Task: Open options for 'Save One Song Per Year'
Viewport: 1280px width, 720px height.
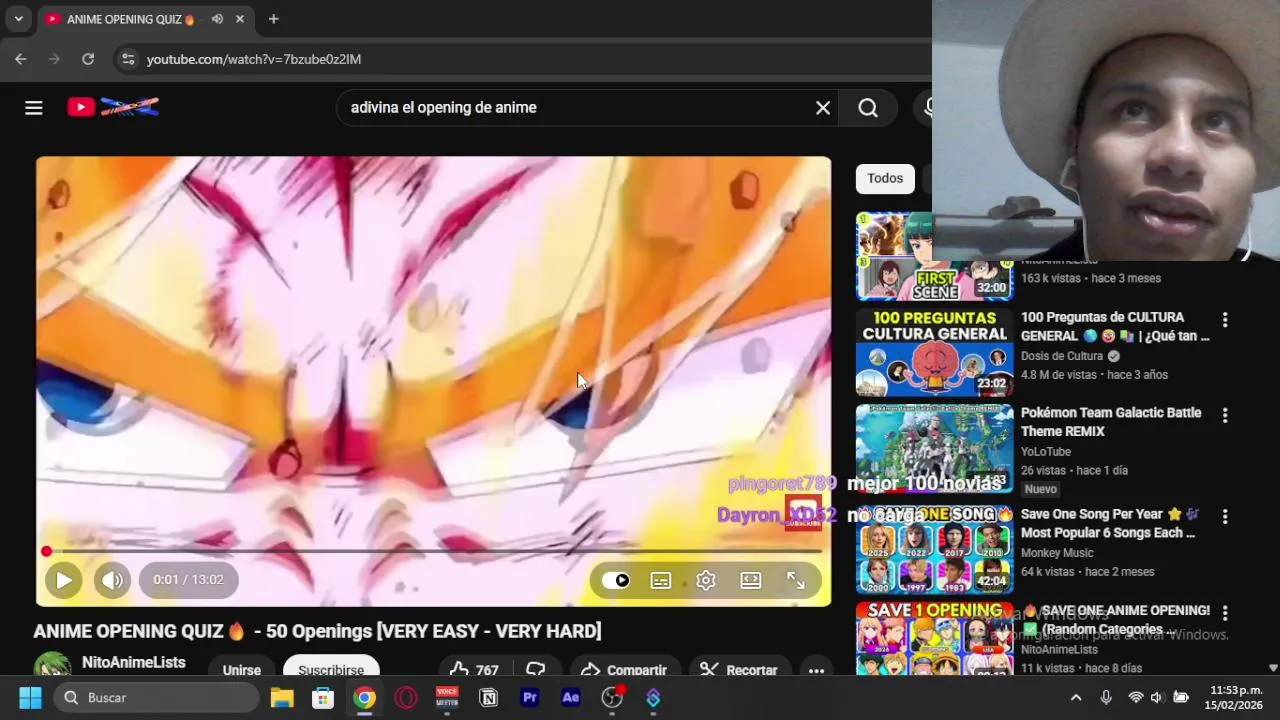Action: (1225, 516)
